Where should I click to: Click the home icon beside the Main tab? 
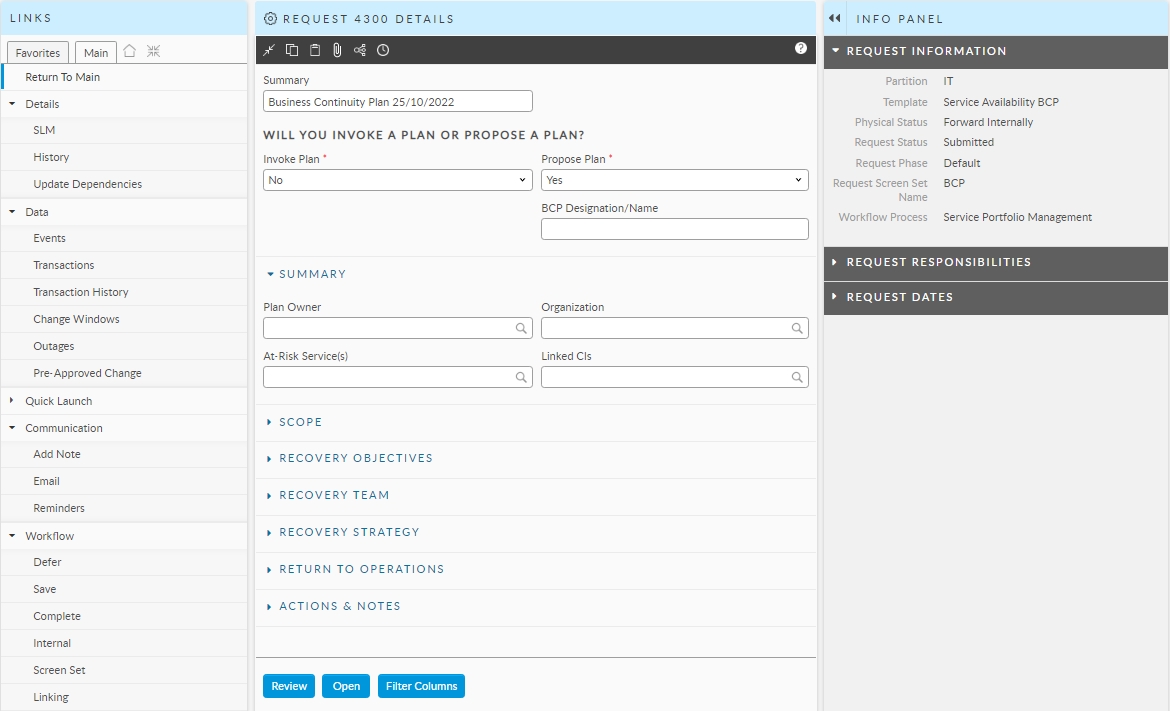pyautogui.click(x=130, y=52)
